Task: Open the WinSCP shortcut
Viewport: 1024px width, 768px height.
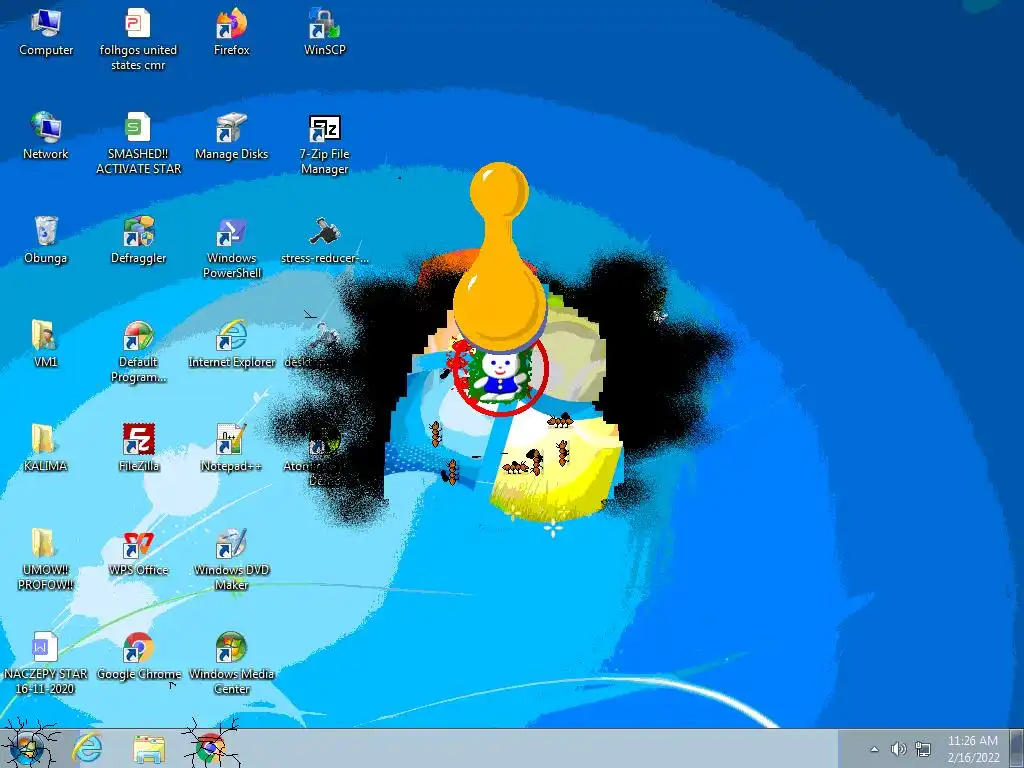Action: [x=325, y=33]
